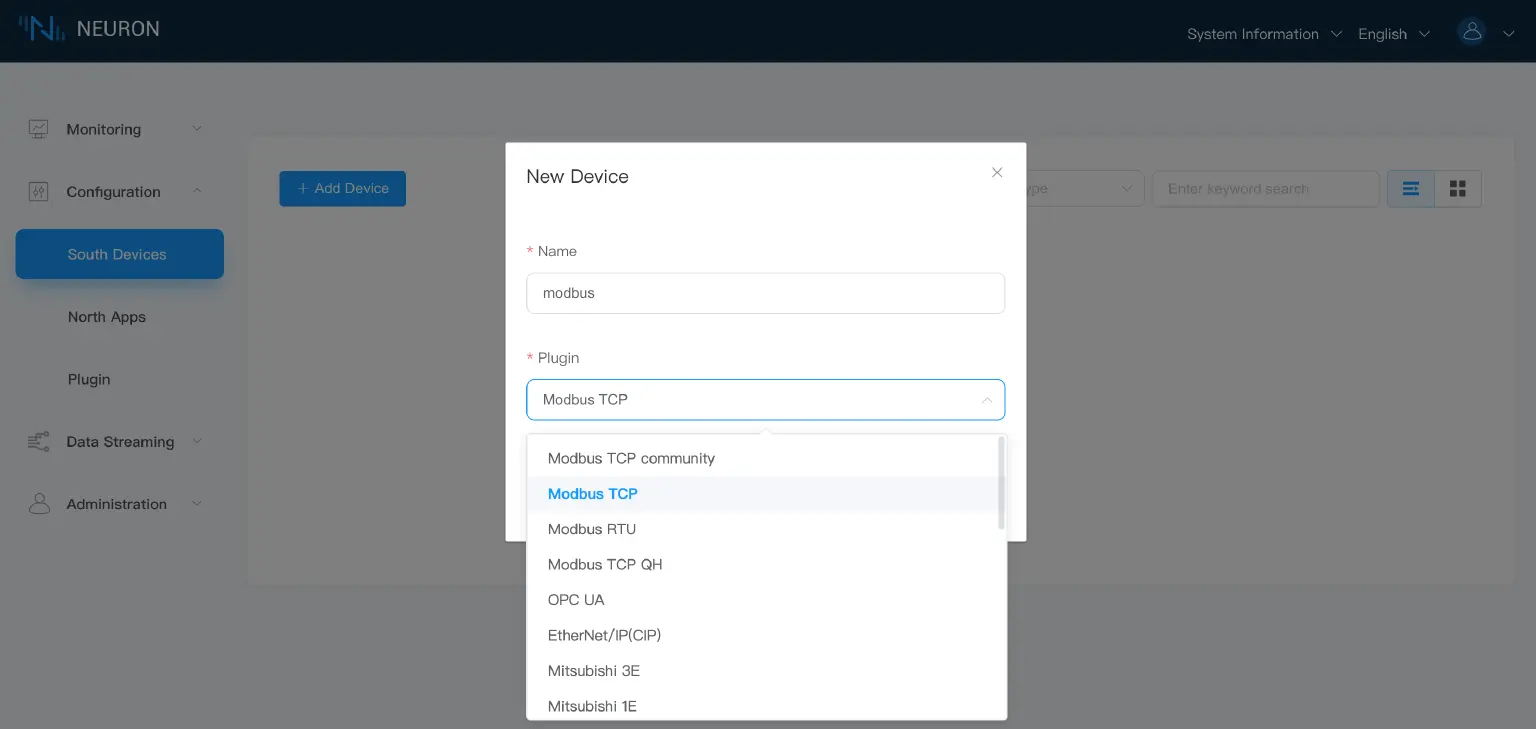Click the NEURON logo

coord(90,29)
